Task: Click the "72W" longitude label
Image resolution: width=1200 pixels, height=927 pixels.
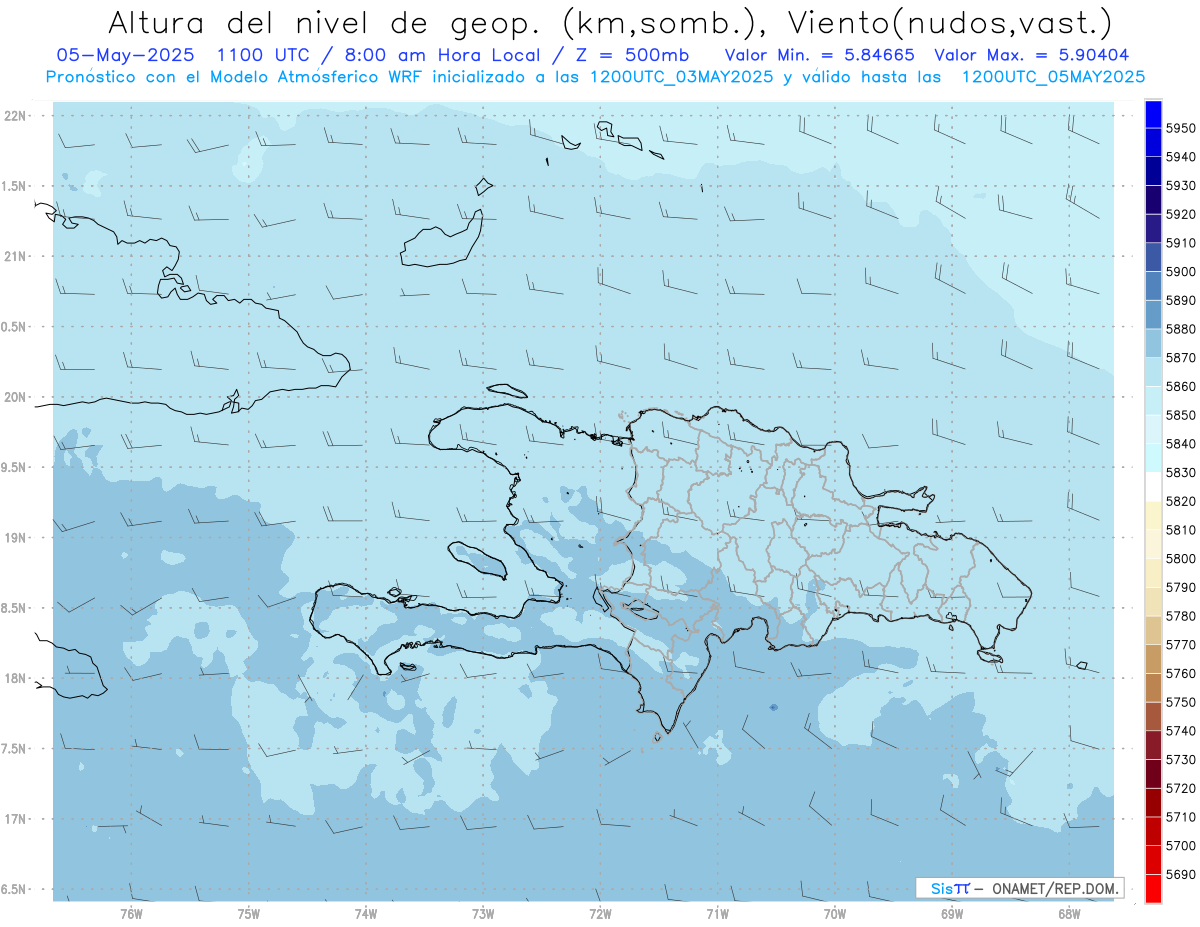Action: (600, 913)
